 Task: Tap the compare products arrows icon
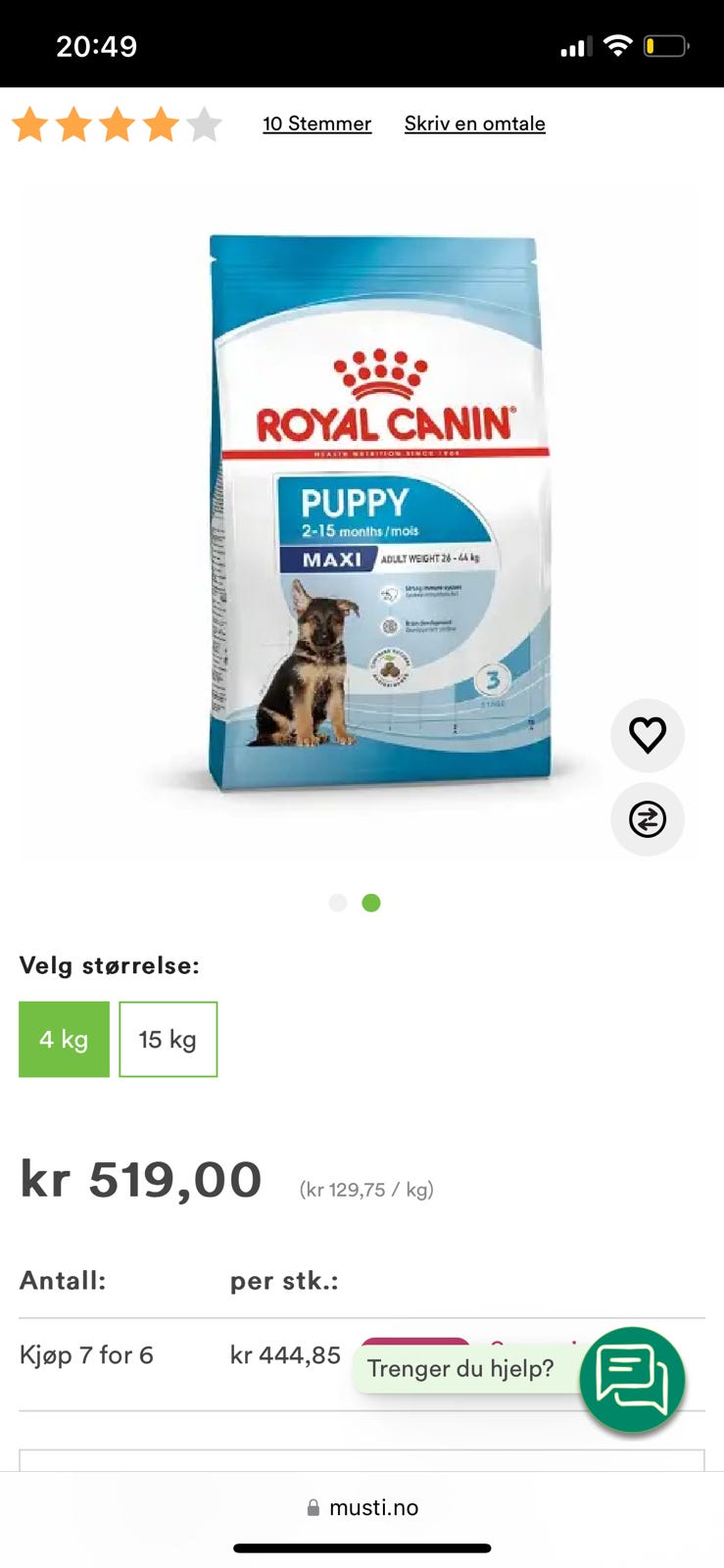coord(648,819)
